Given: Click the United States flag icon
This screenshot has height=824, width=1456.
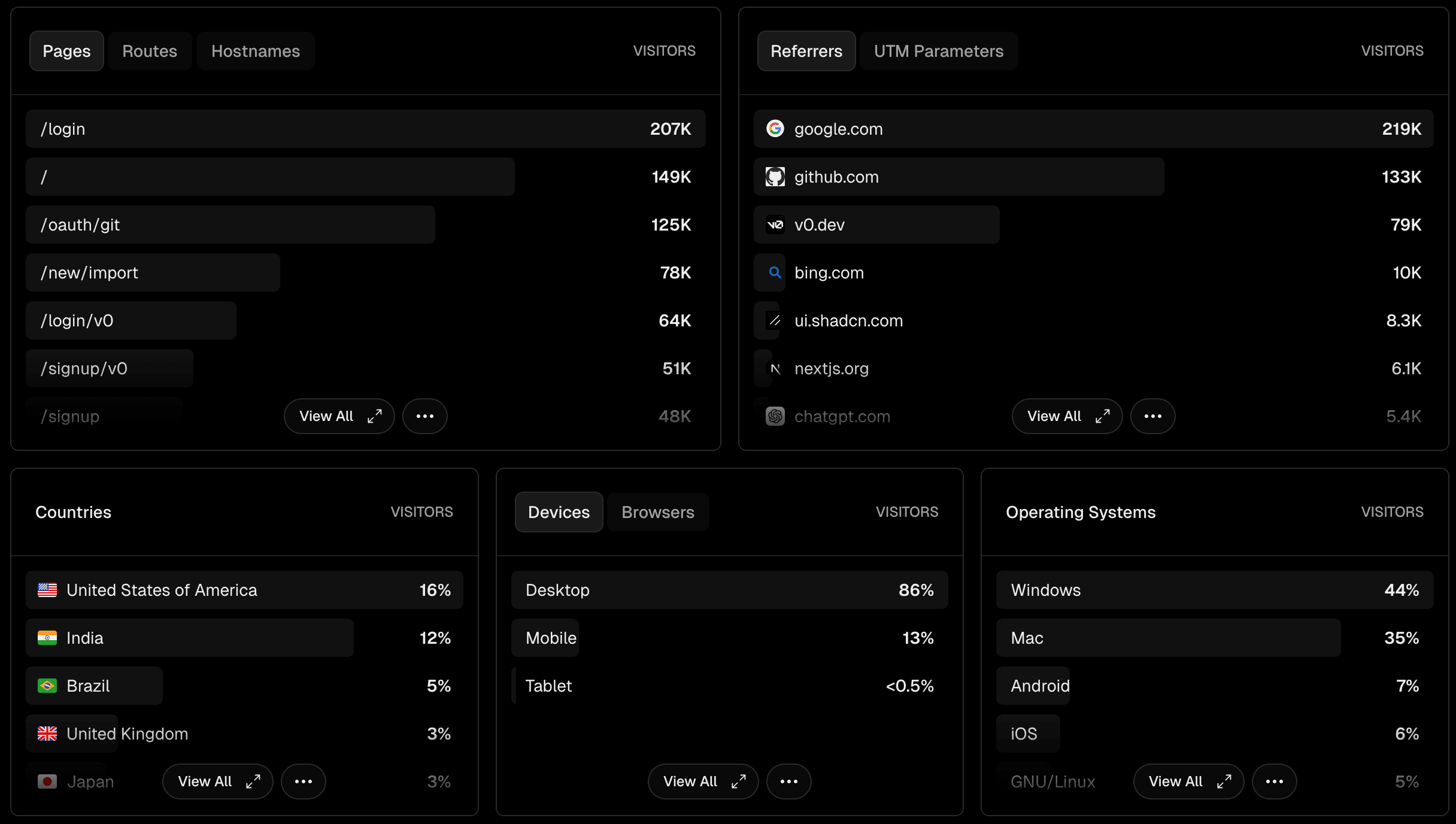Looking at the screenshot, I should (47, 590).
